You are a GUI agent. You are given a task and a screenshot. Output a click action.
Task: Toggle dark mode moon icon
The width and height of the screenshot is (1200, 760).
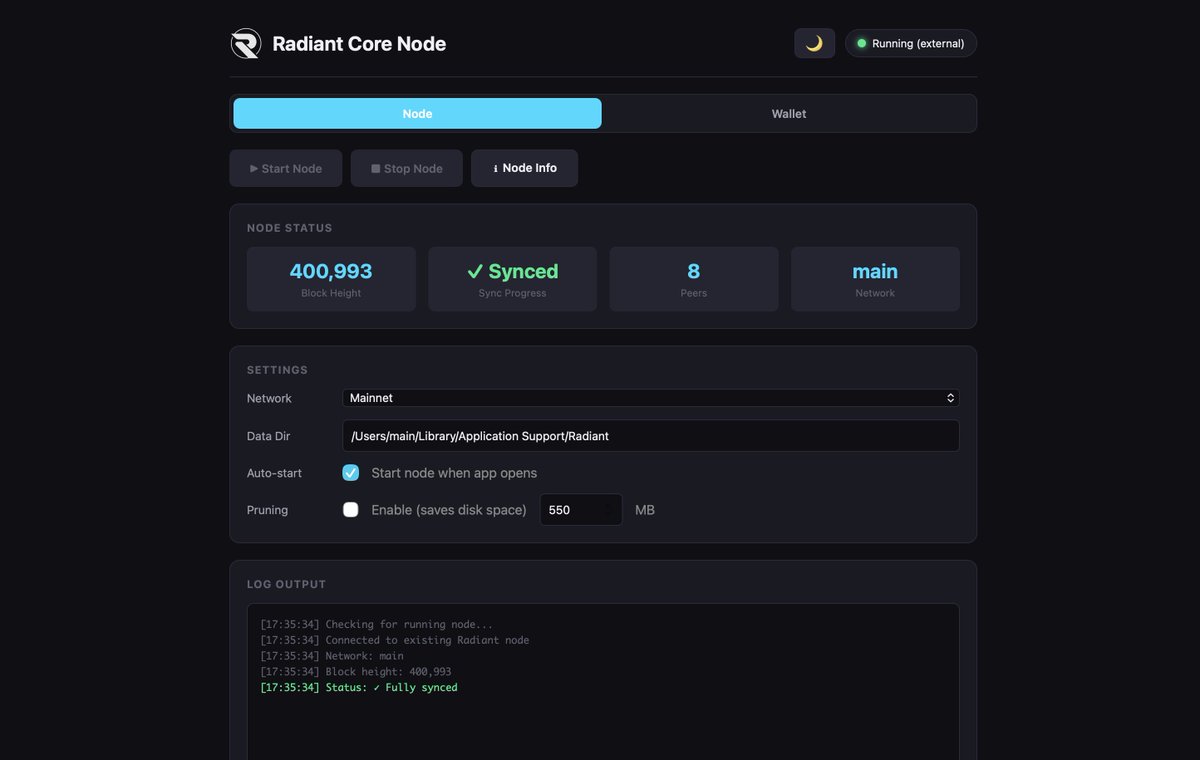[814, 43]
